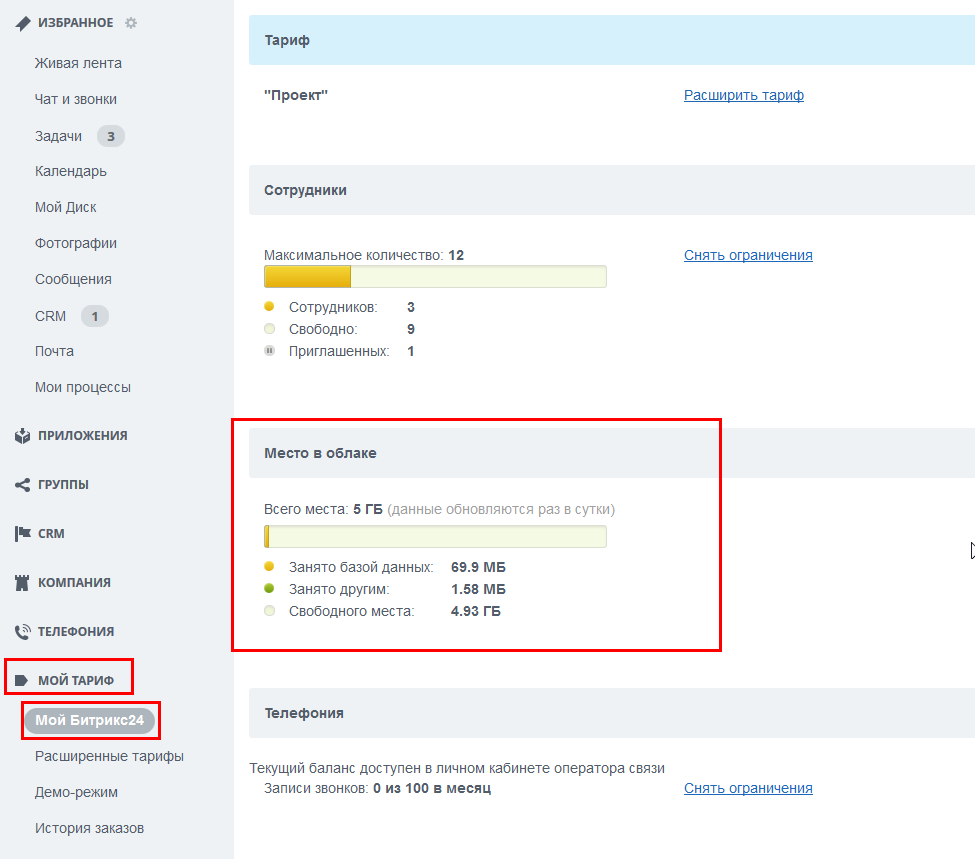Screen dimensions: 975x859
Task: Open CRM item under Избранное
Action: point(50,316)
